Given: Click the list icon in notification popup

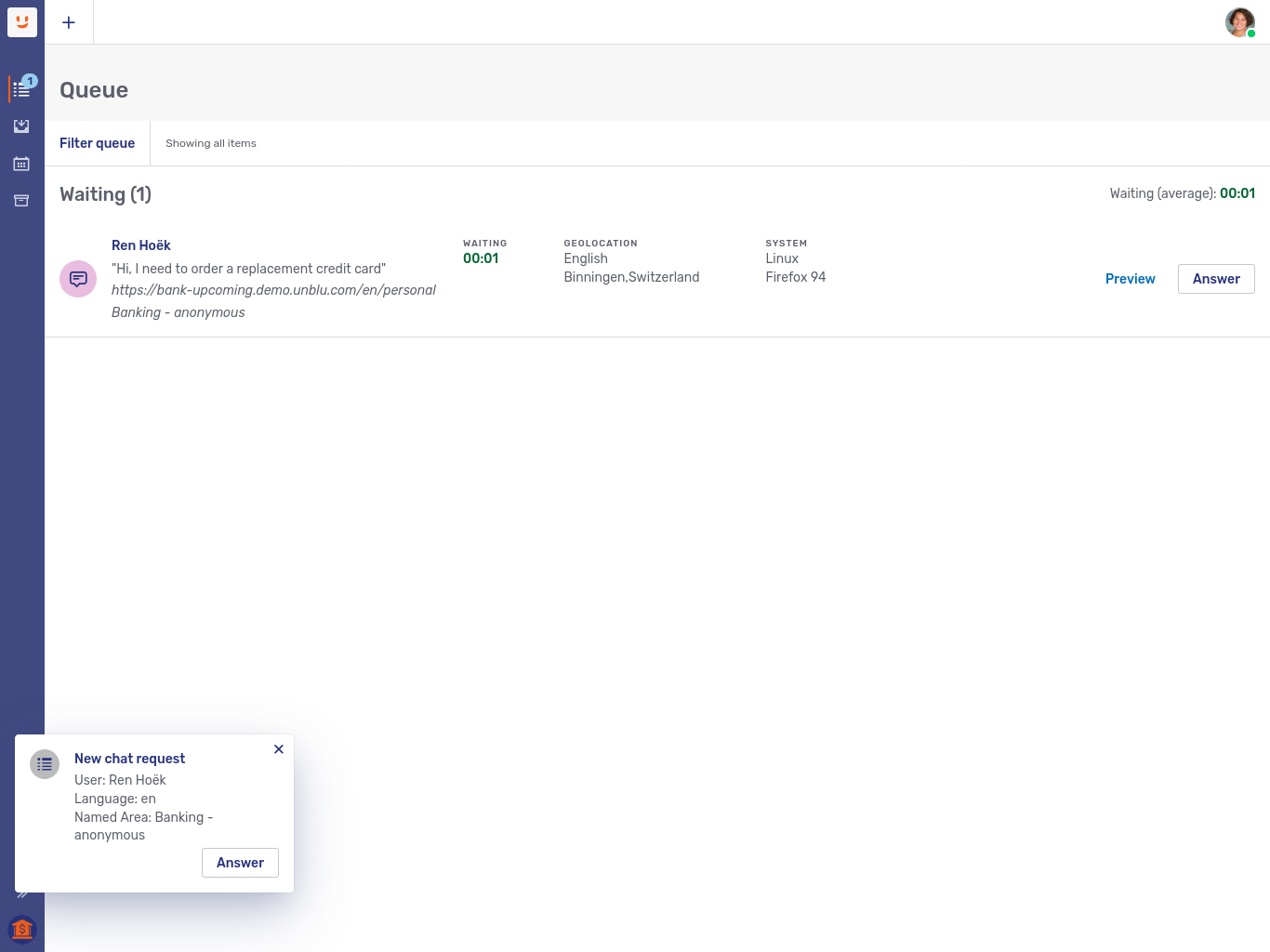Looking at the screenshot, I should 45,764.
